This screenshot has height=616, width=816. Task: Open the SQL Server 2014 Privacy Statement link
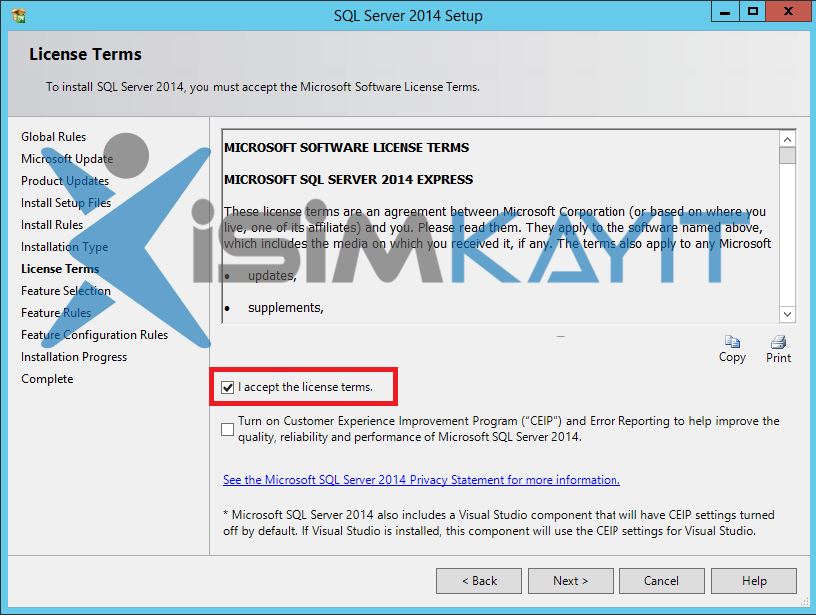(x=421, y=480)
